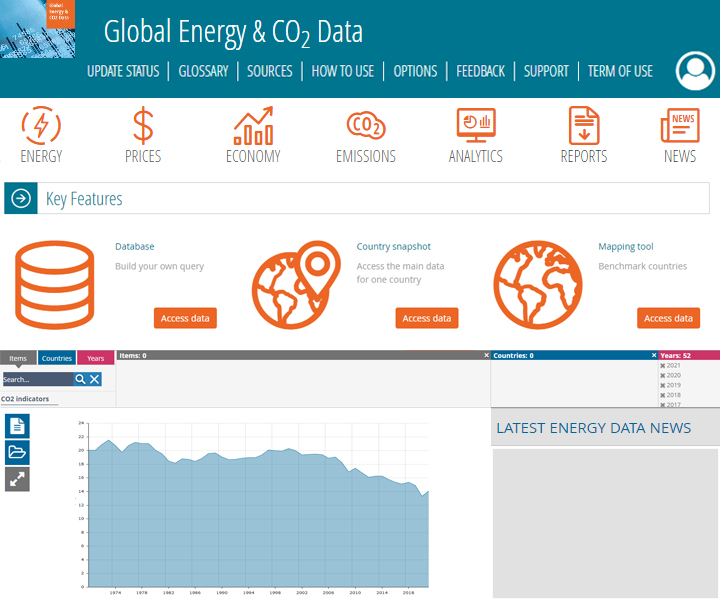This screenshot has height=600, width=720.
Task: Click the open folder icon beside chart
Action: pos(17,452)
